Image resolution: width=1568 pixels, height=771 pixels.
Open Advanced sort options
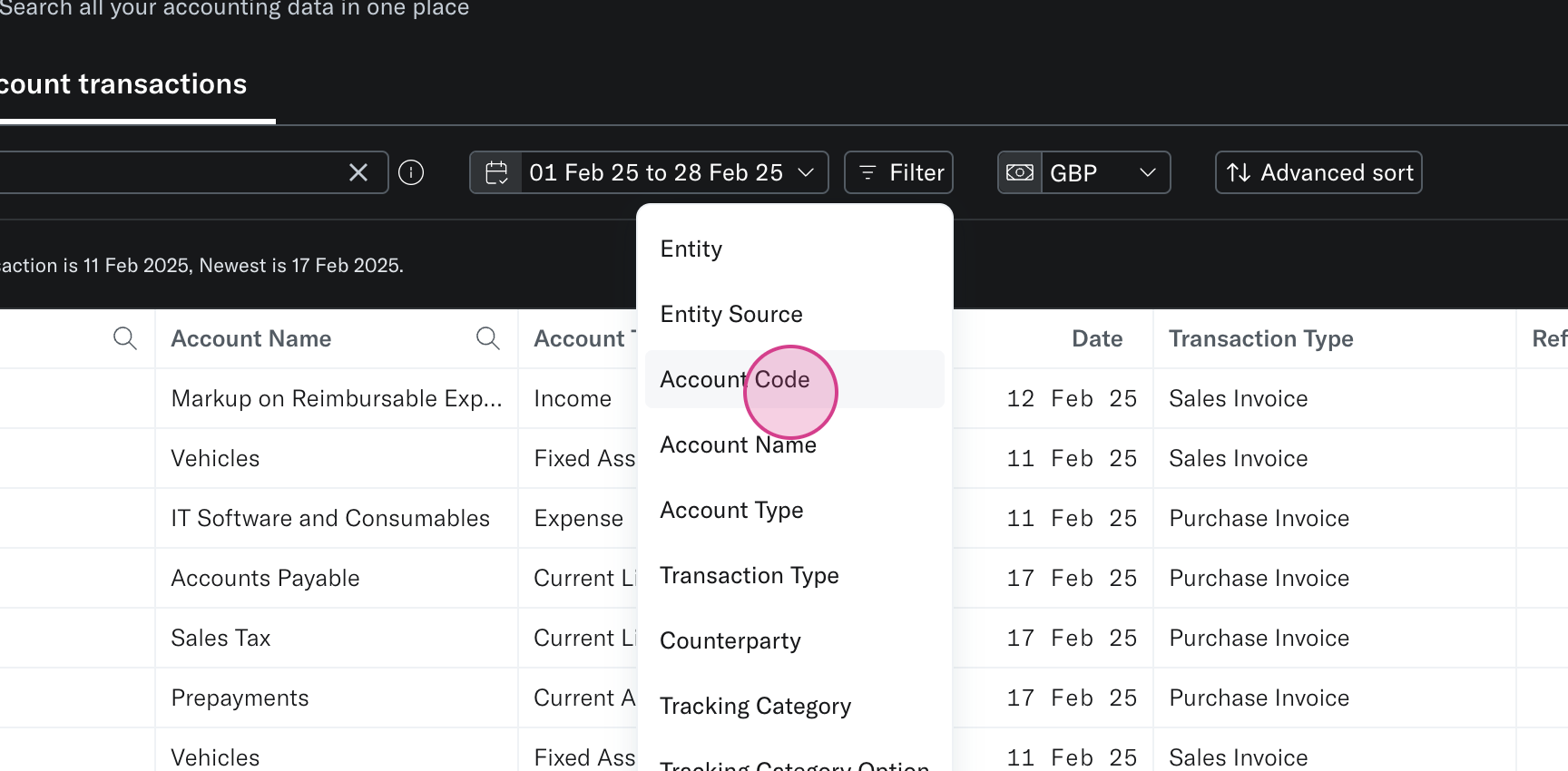[1318, 172]
